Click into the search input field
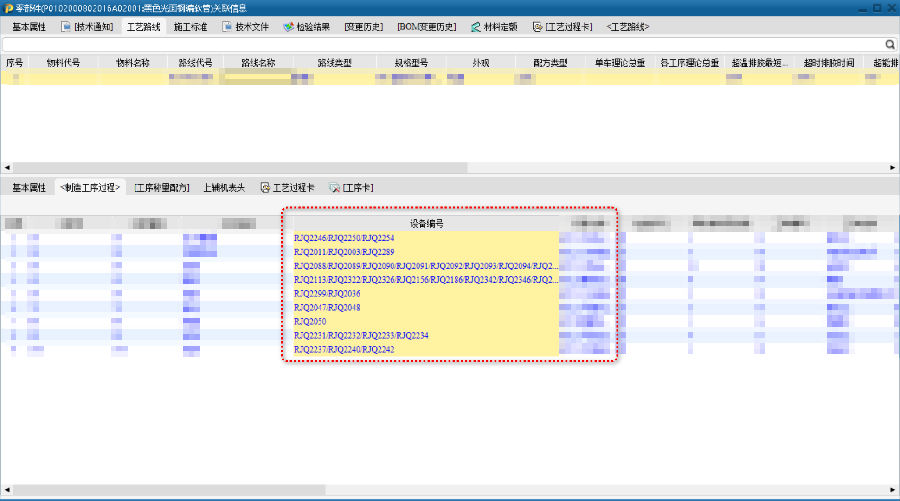This screenshot has height=501, width=900. [442, 44]
